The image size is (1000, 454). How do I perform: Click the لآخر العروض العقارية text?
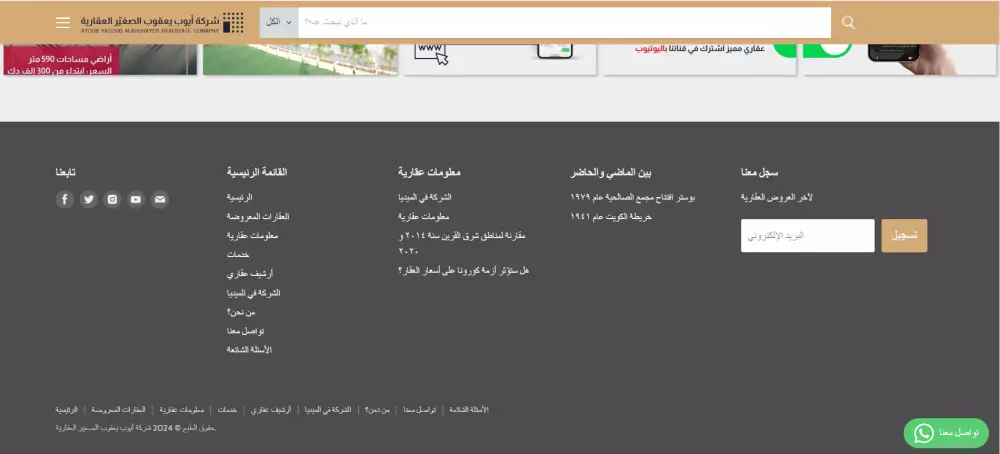click(777, 198)
